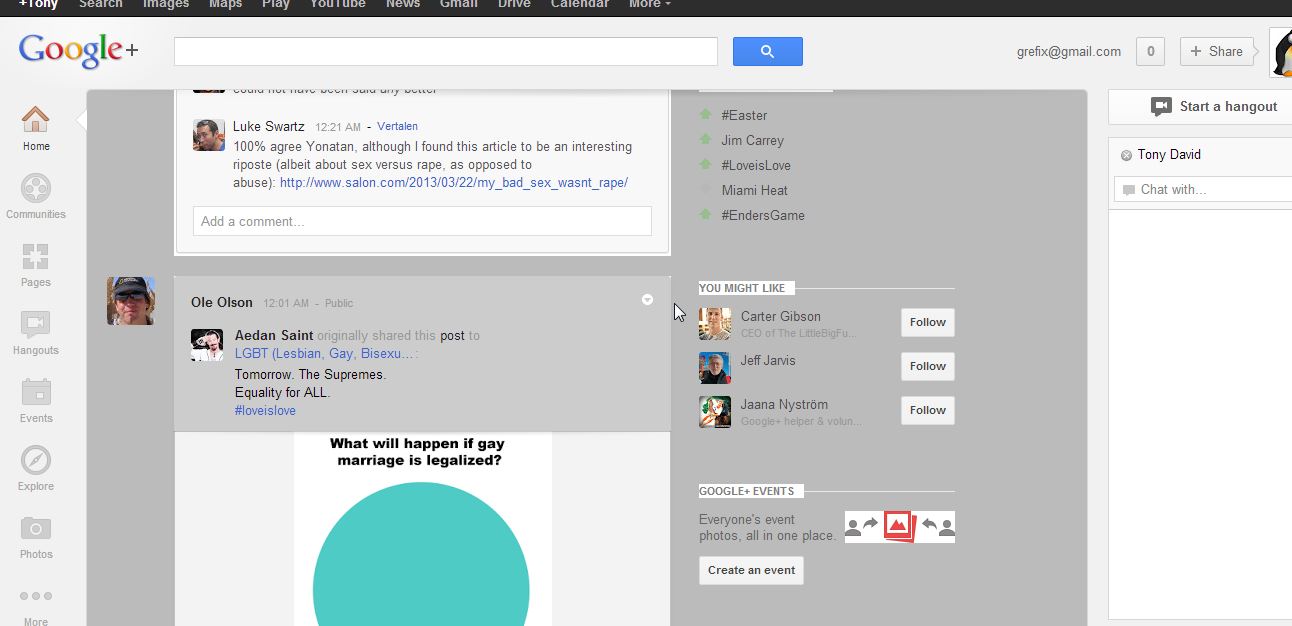1292x626 pixels.
Task: Click Vertalen translate link
Action: tap(398, 126)
